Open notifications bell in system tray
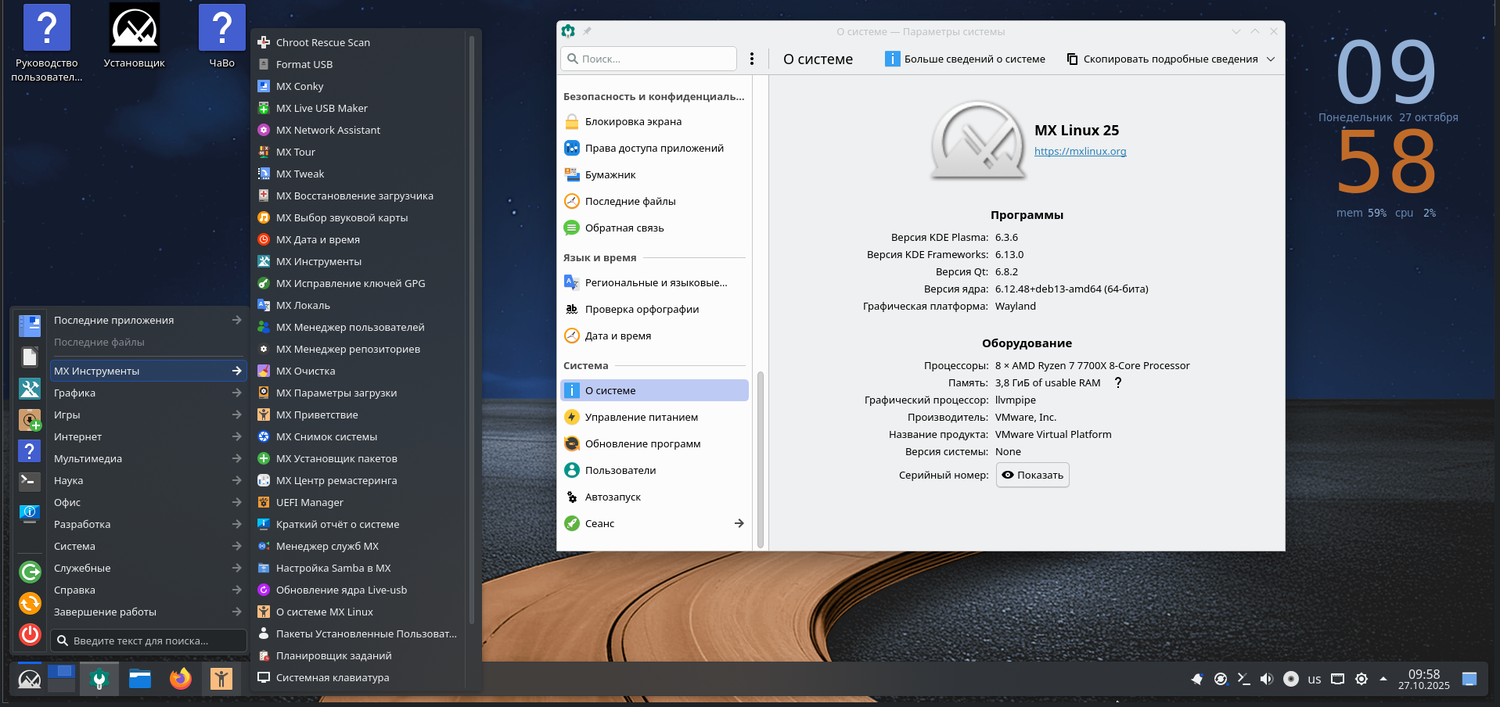The width and height of the screenshot is (1500, 707). click(1197, 679)
